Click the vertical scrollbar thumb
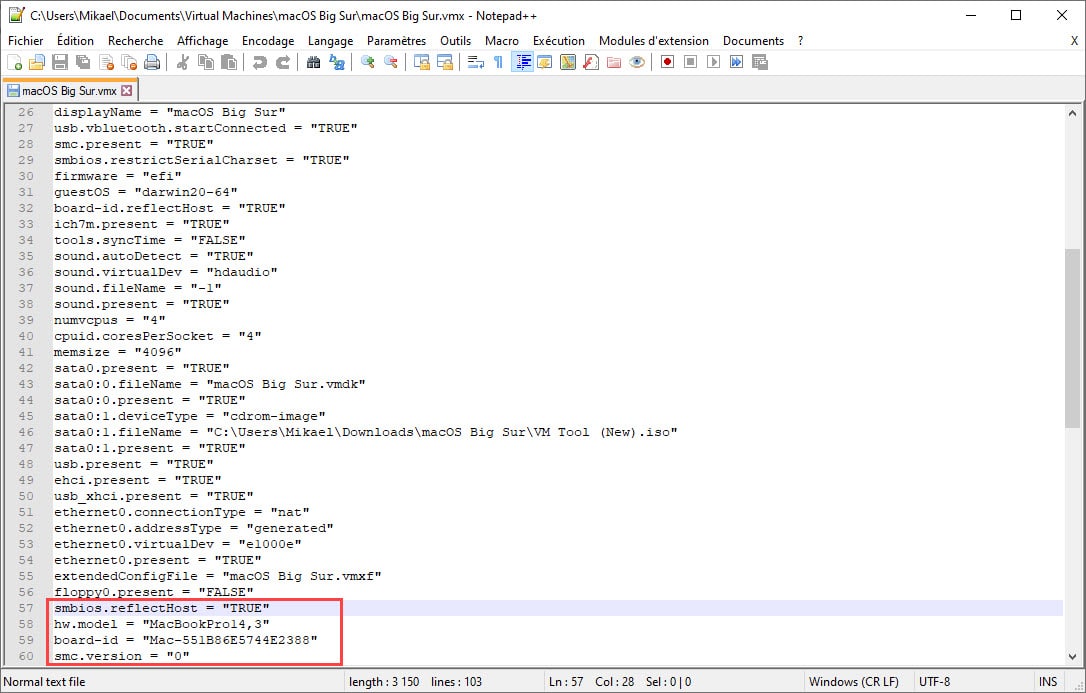 click(x=1072, y=338)
